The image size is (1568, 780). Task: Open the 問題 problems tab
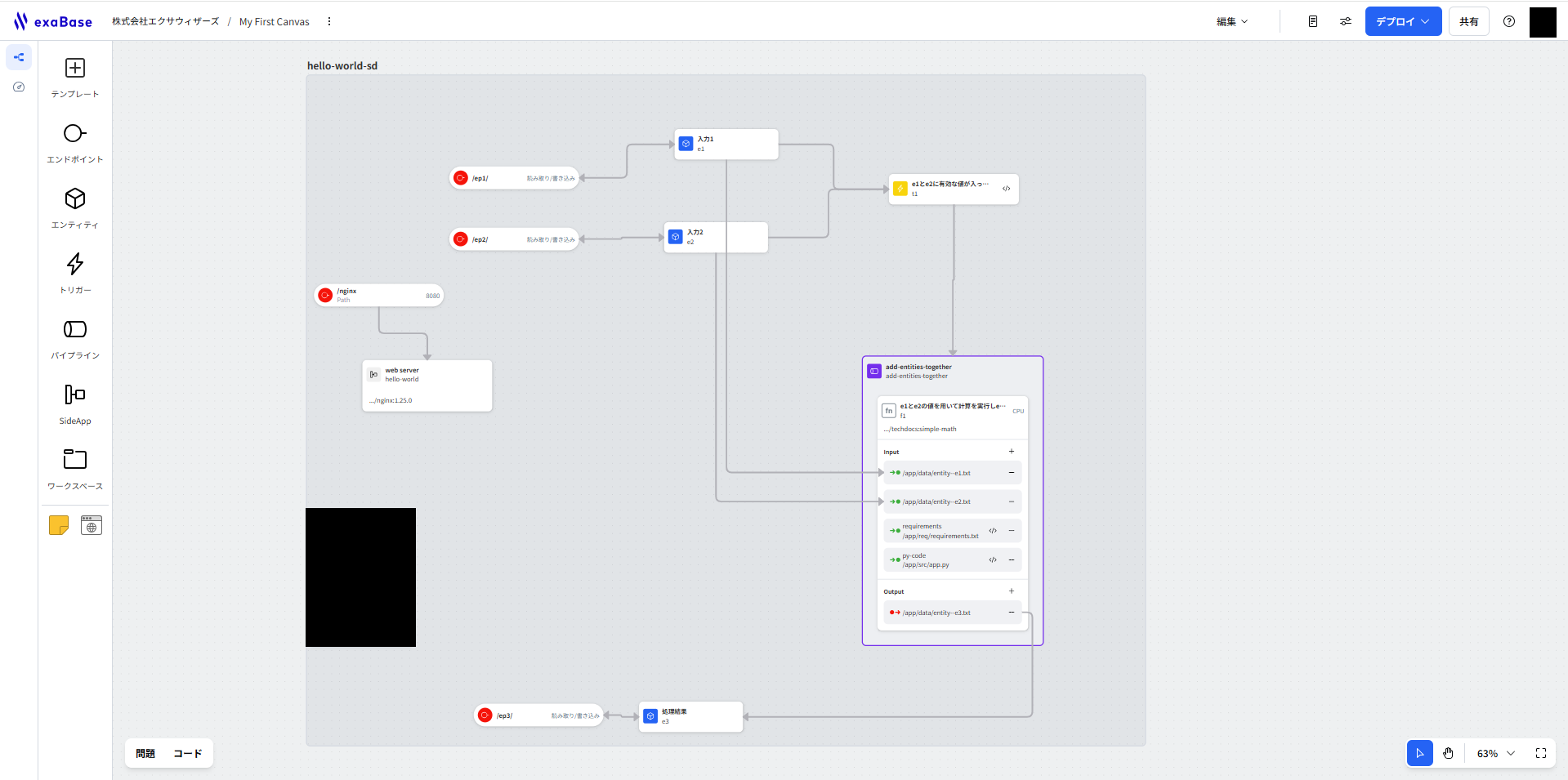[145, 753]
